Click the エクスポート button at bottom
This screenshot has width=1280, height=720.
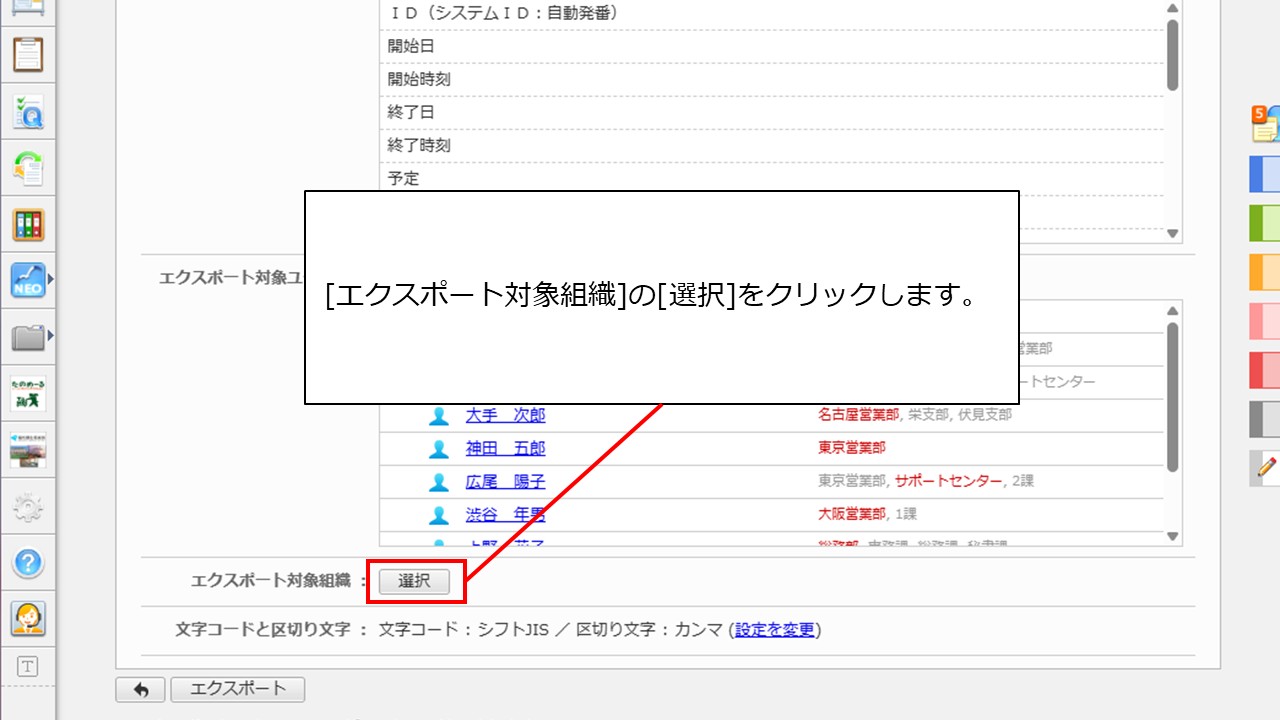[237, 689]
